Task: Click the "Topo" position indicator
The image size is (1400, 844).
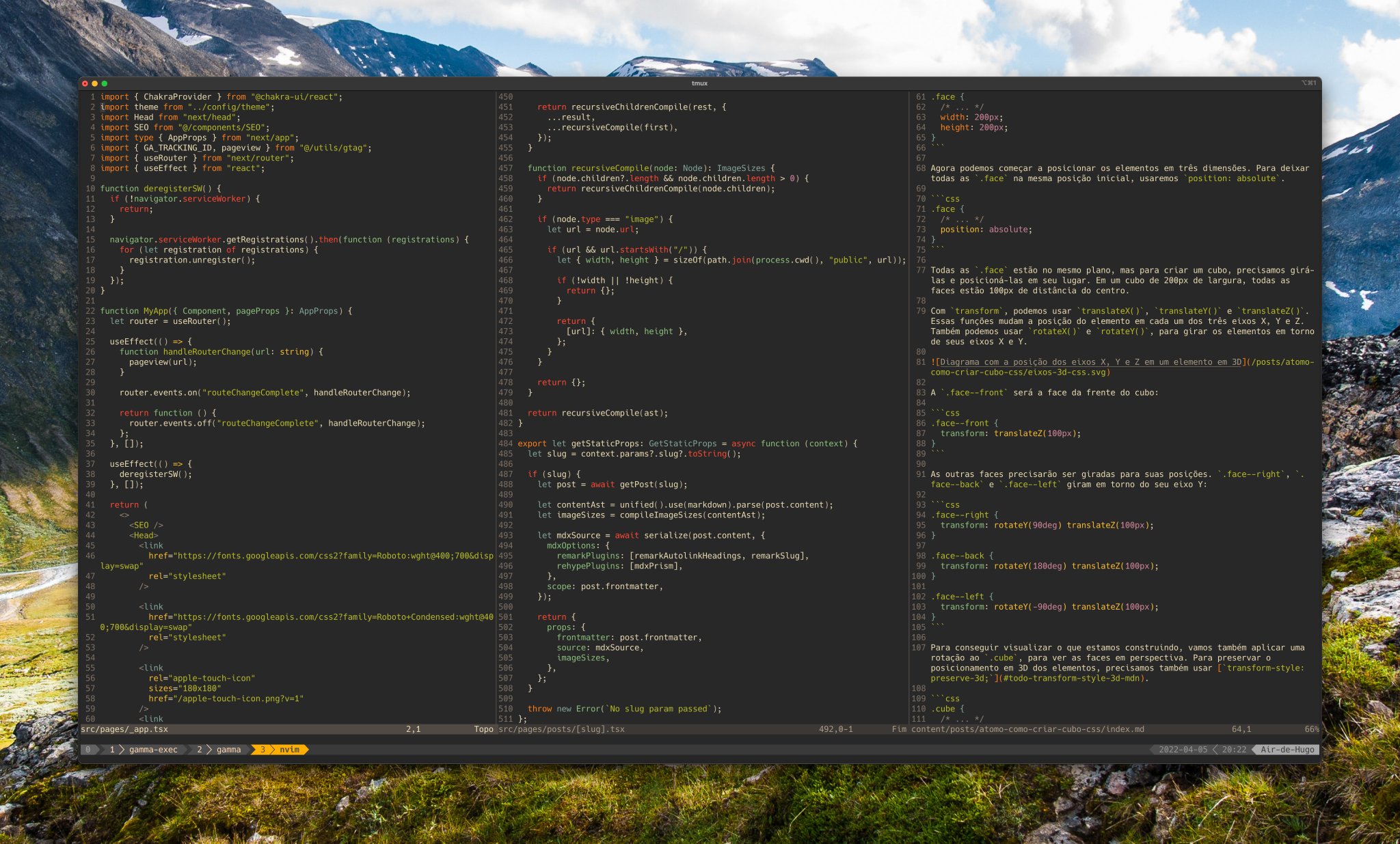Action: (x=484, y=729)
